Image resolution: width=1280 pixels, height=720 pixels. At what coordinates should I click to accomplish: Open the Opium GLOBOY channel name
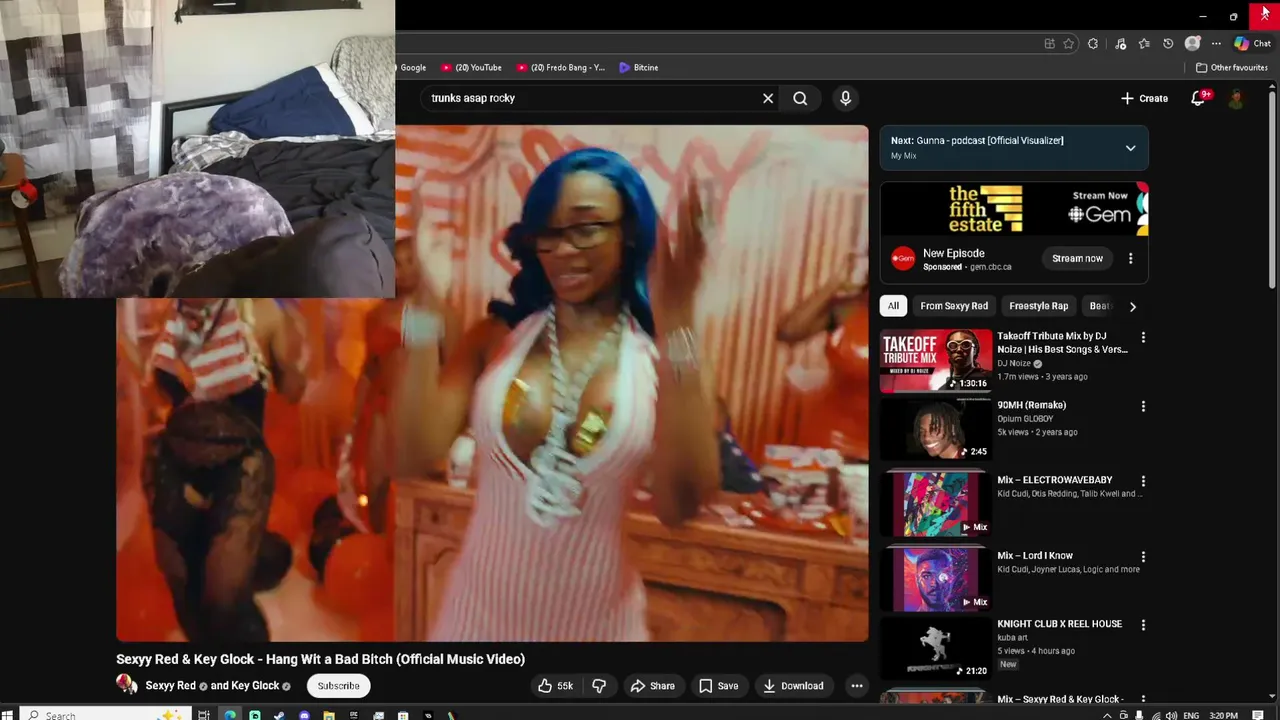click(x=1025, y=418)
